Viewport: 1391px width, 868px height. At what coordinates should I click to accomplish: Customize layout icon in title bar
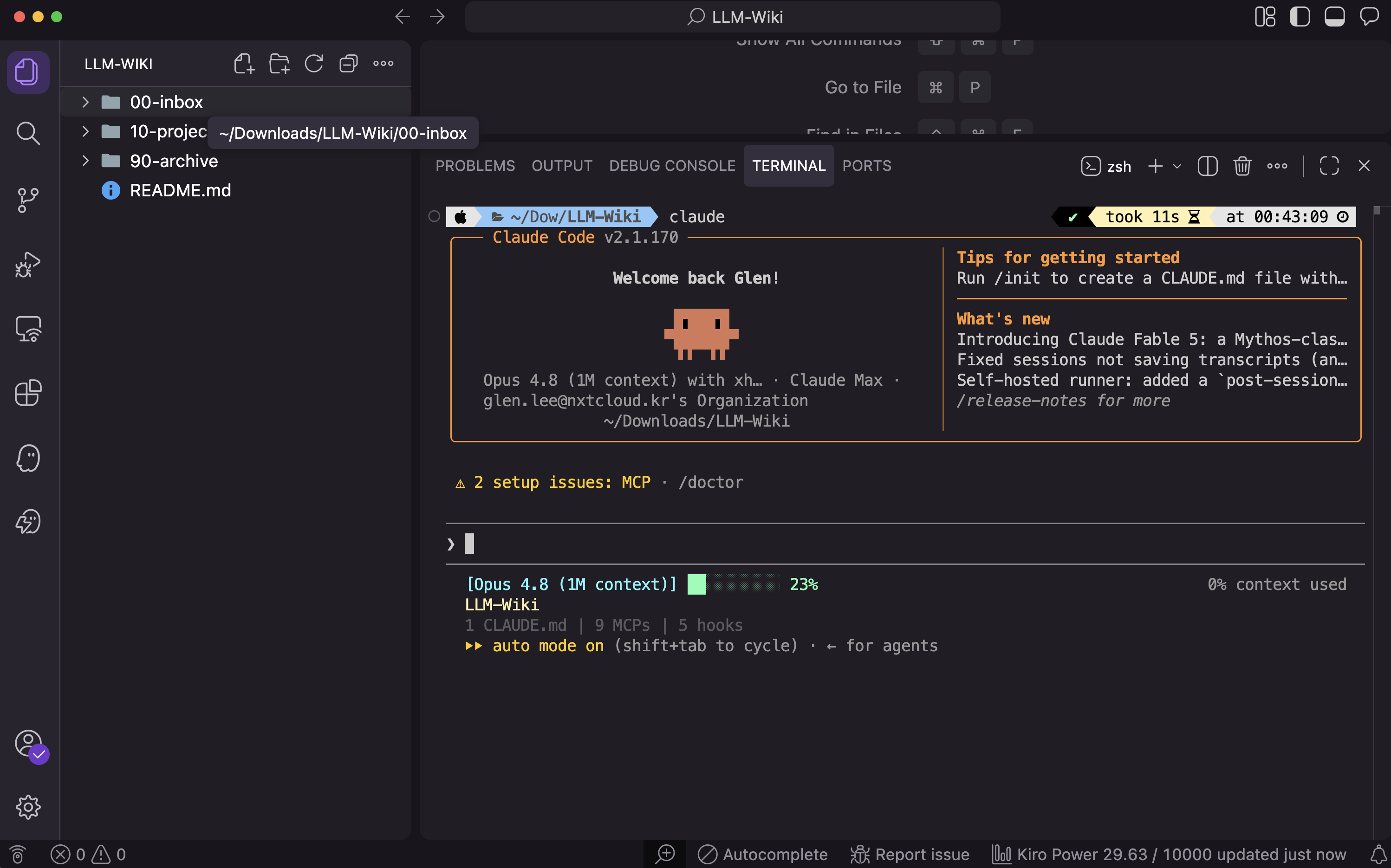point(1265,17)
